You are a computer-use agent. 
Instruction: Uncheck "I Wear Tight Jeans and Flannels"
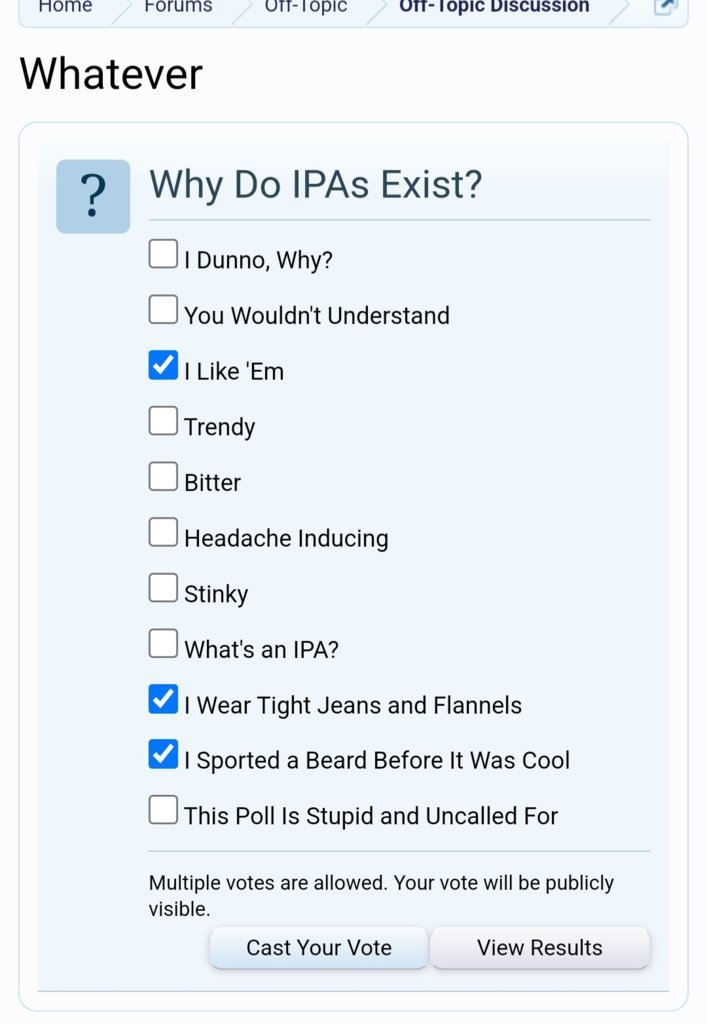coord(163,699)
